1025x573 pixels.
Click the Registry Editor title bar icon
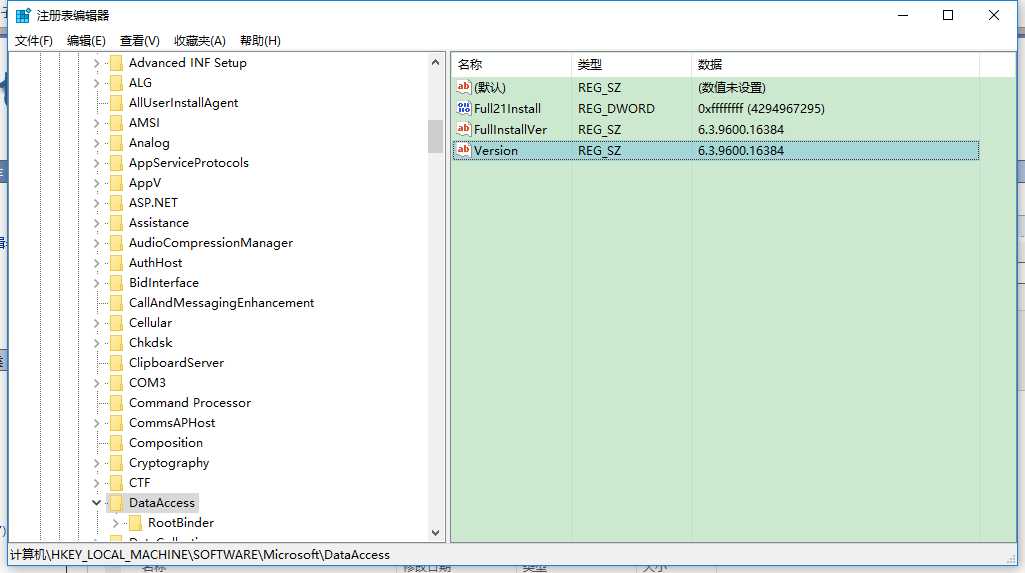(x=23, y=15)
